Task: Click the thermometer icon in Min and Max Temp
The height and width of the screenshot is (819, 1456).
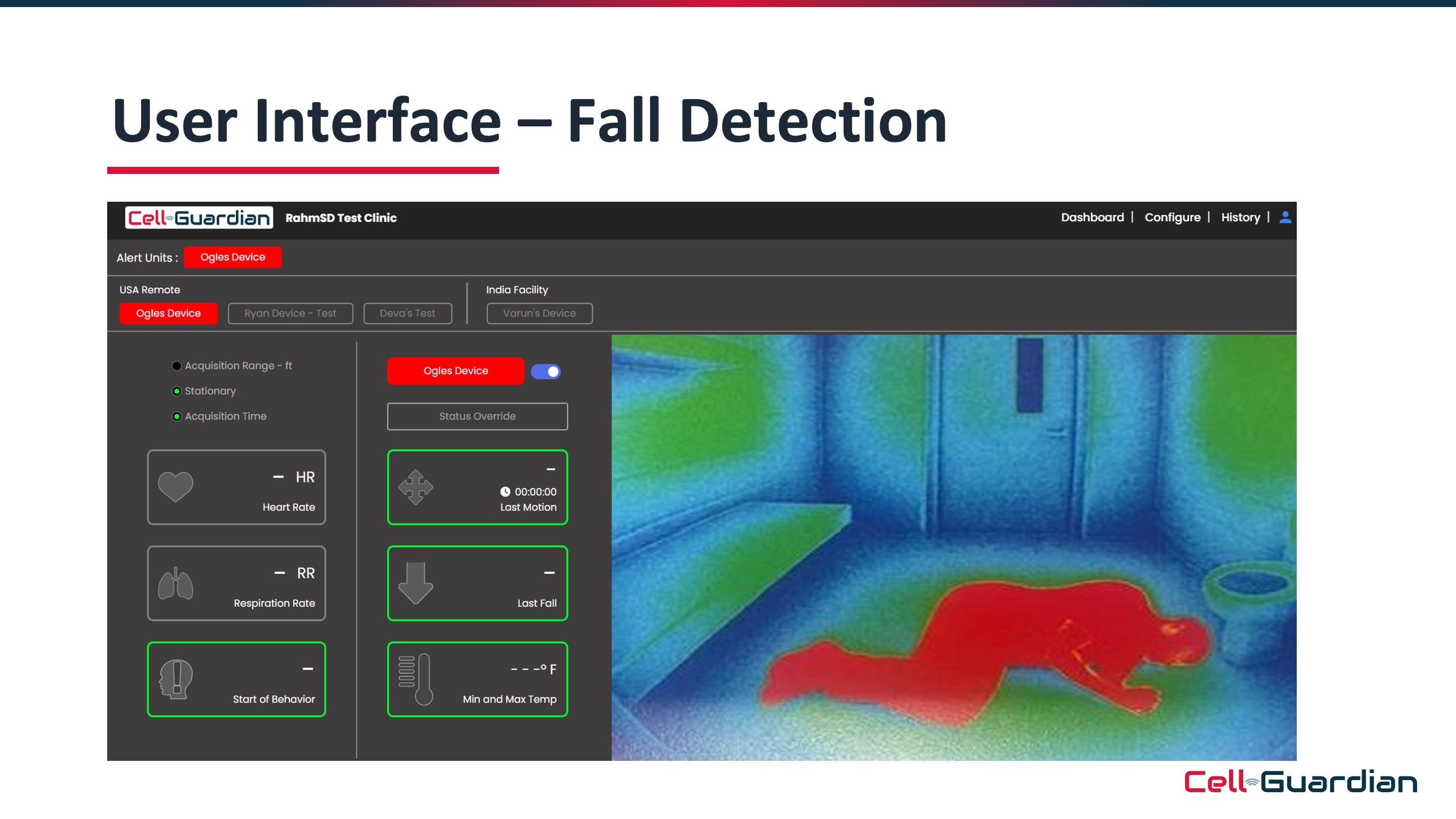Action: [x=417, y=679]
